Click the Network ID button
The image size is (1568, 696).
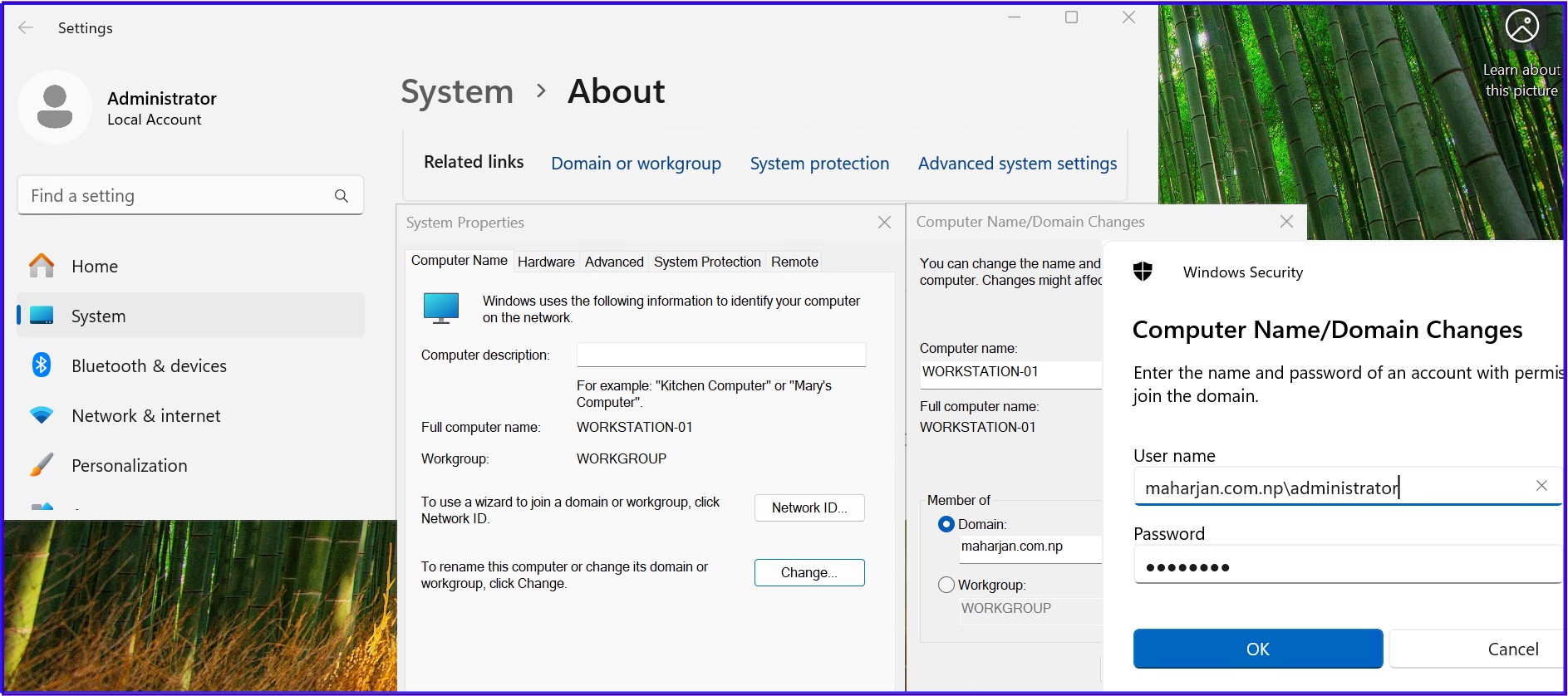[809, 508]
